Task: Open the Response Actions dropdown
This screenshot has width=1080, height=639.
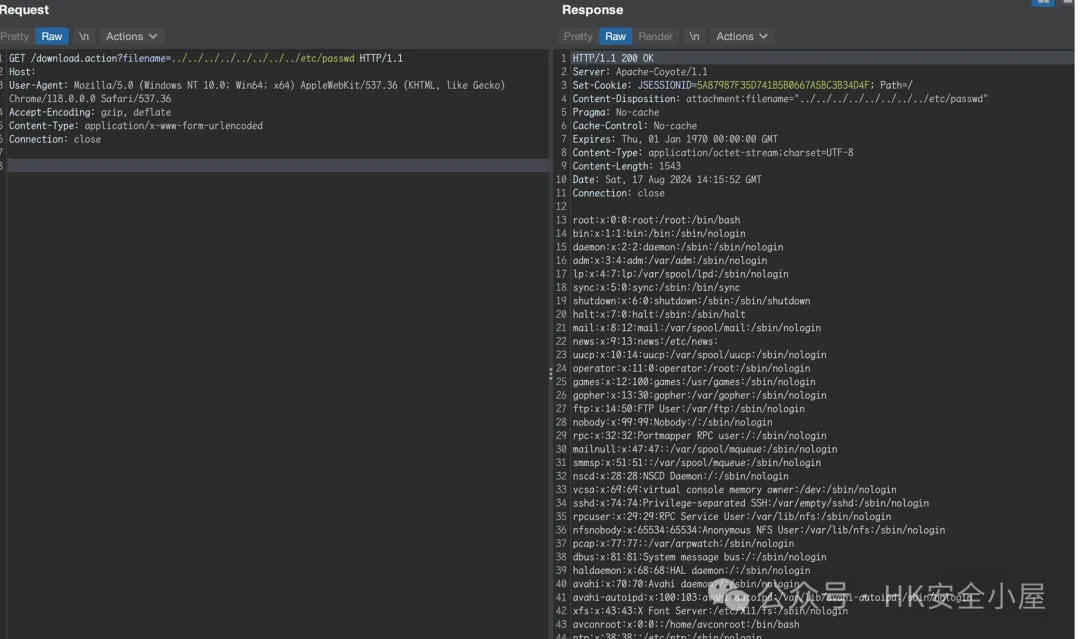Action: click(741, 36)
